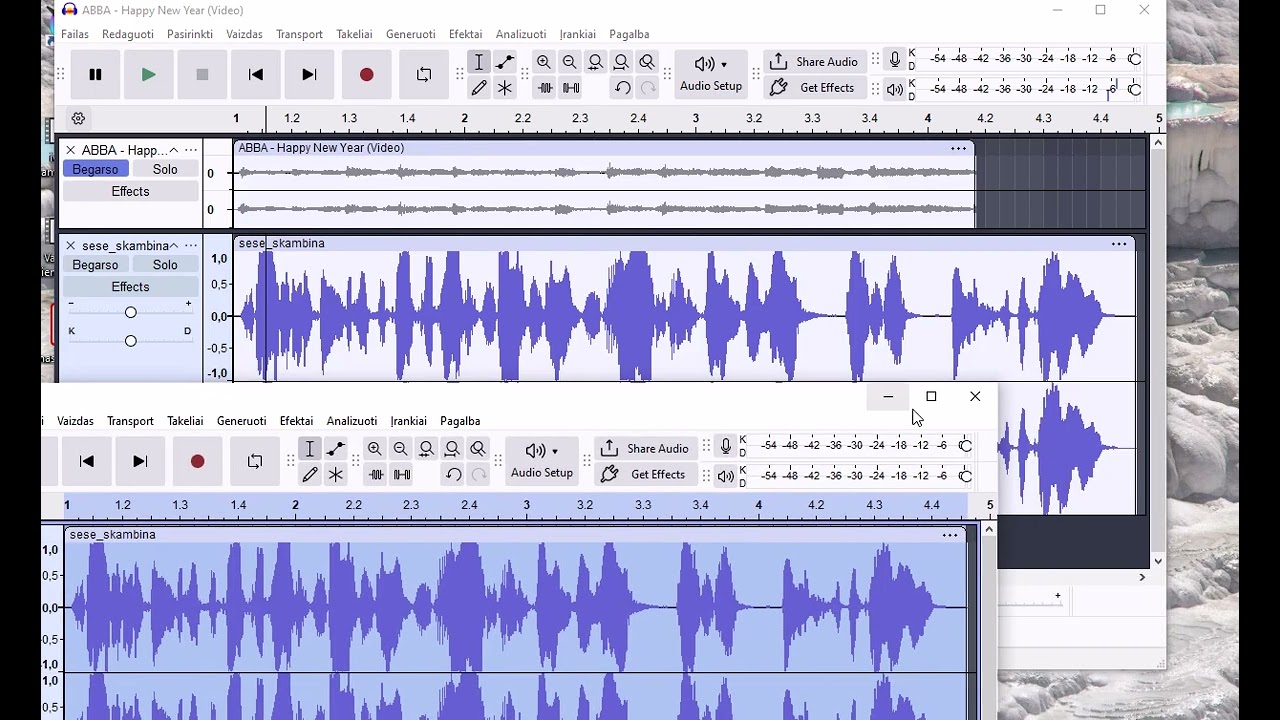This screenshot has height=720, width=1280.
Task: Zoom in on the ABBA window timeline
Action: point(544,62)
